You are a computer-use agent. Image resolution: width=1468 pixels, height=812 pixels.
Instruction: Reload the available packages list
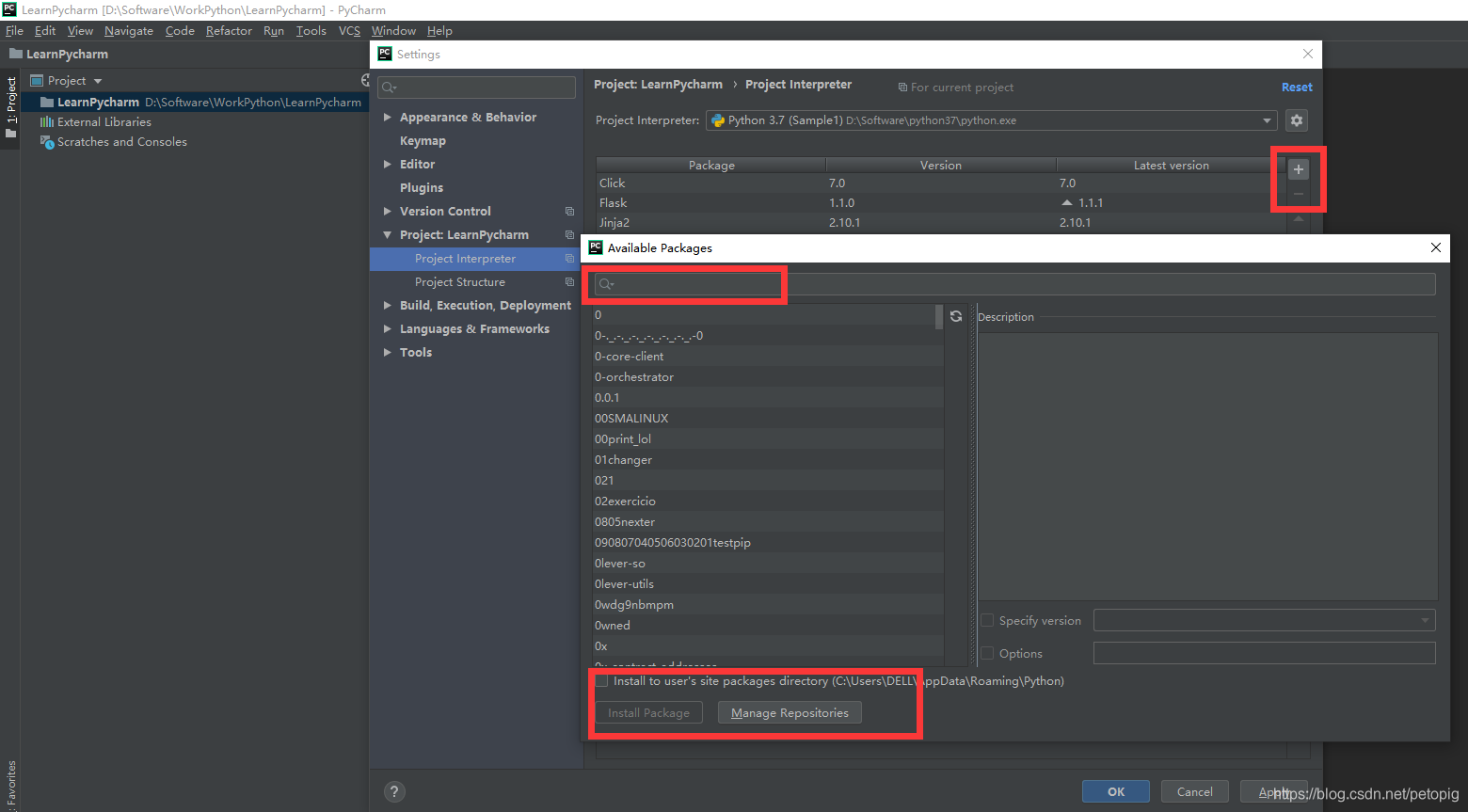tap(956, 316)
